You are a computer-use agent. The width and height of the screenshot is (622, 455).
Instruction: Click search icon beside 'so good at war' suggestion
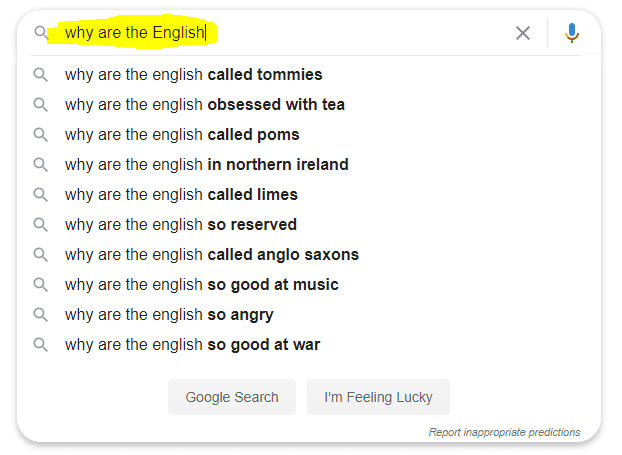click(41, 345)
